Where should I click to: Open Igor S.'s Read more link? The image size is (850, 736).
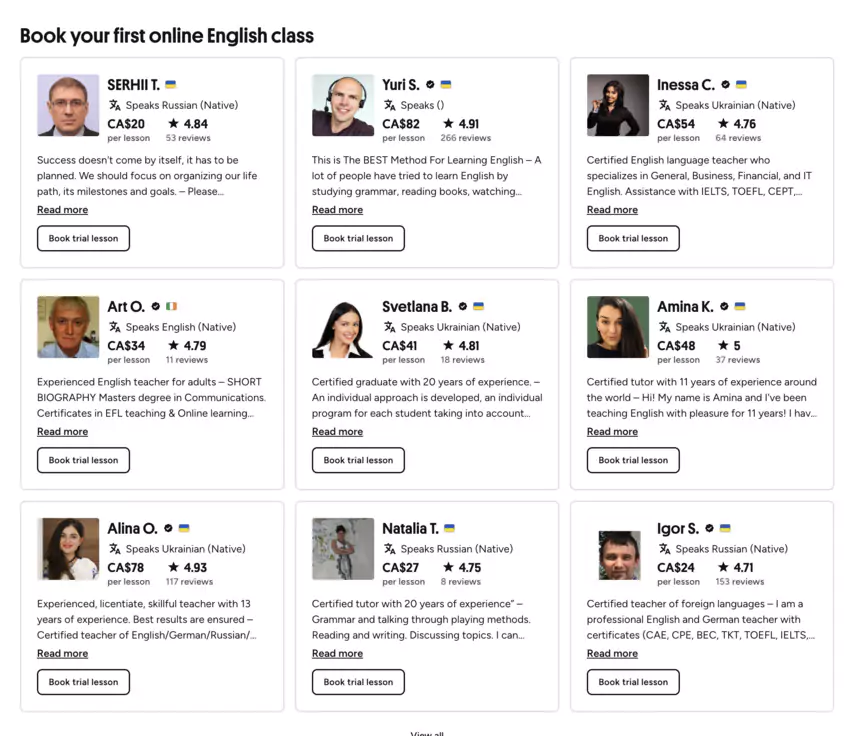click(x=612, y=653)
